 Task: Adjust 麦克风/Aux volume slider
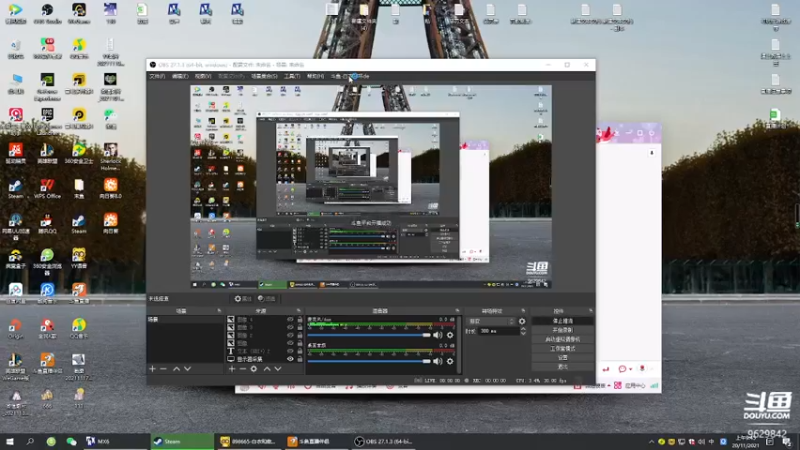[x=369, y=335]
